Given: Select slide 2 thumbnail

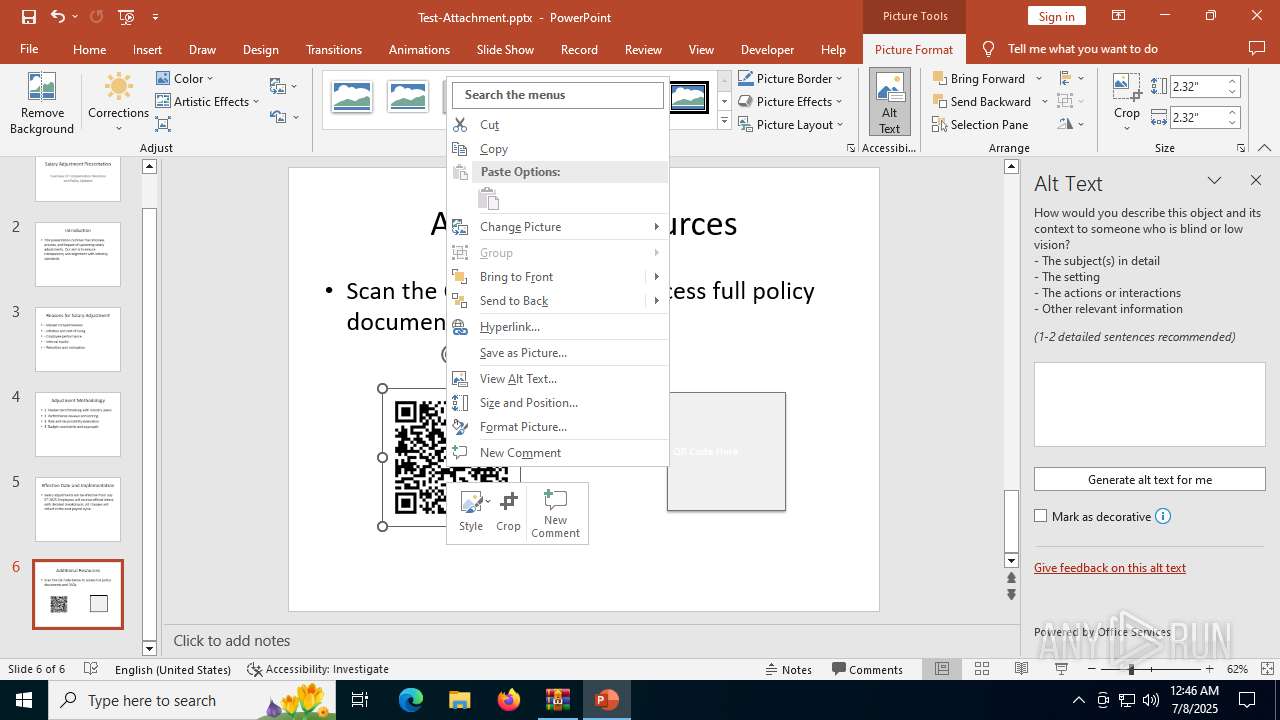Looking at the screenshot, I should click(78, 254).
